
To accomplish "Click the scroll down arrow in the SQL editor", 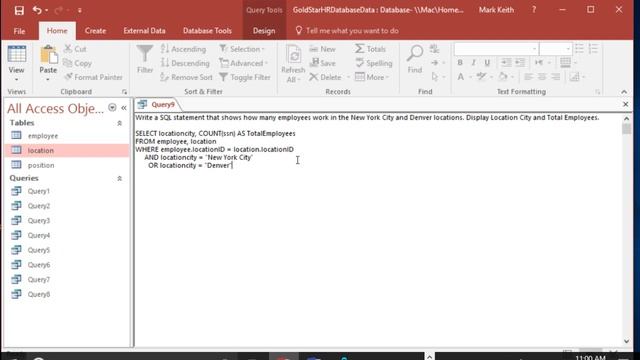I will pyautogui.click(x=627, y=341).
